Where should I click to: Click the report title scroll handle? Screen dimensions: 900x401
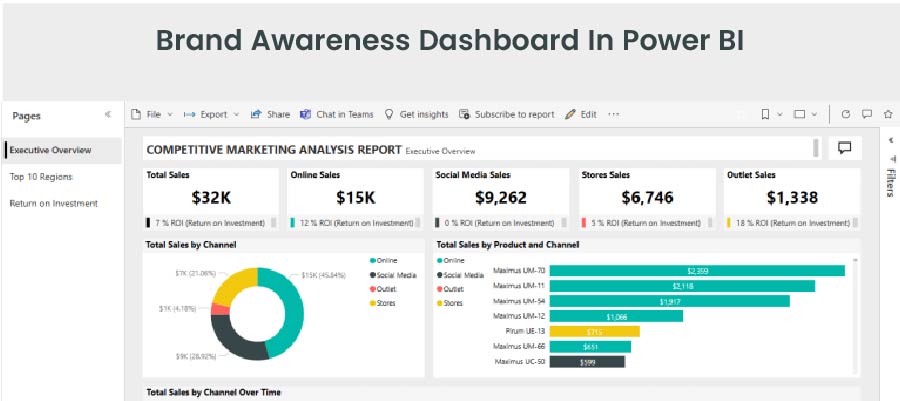(x=816, y=148)
